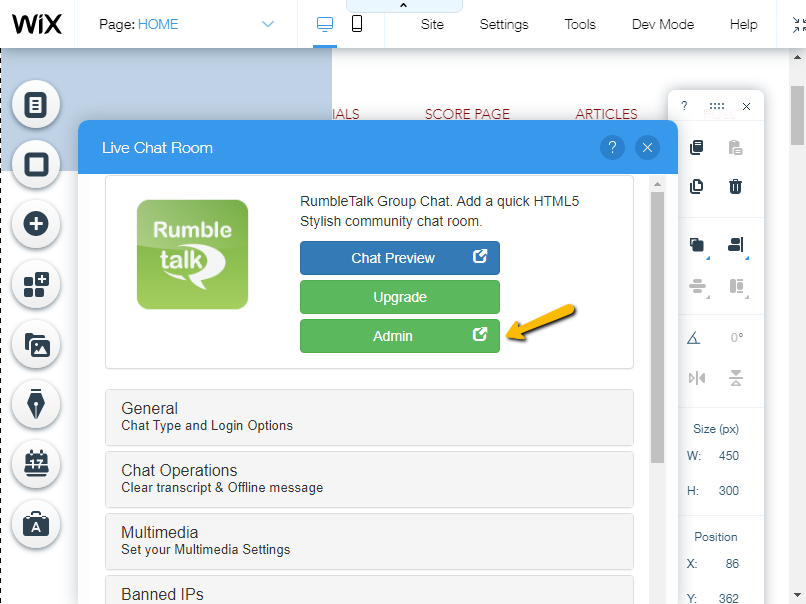The image size is (806, 604).
Task: Open the Blog pen nib icon
Action: [x=36, y=404]
